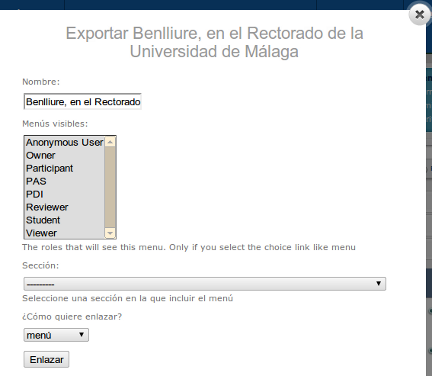The height and width of the screenshot is (376, 432).
Task: Select Owner in the roles list
Action: pyautogui.click(x=64, y=155)
